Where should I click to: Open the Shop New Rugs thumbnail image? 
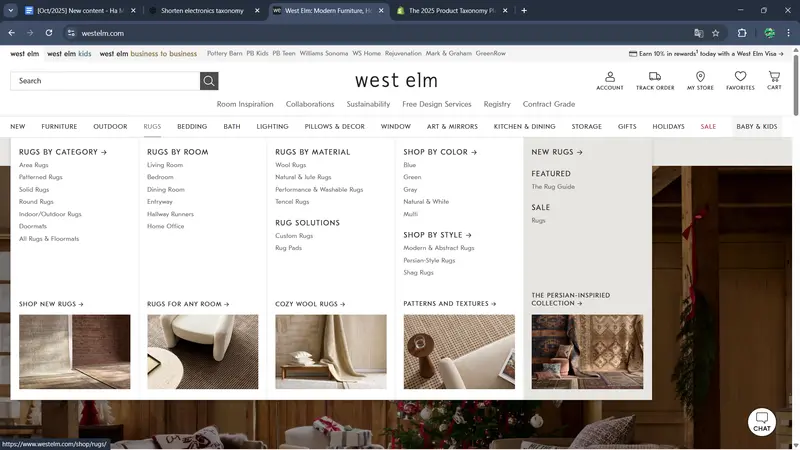[74, 352]
